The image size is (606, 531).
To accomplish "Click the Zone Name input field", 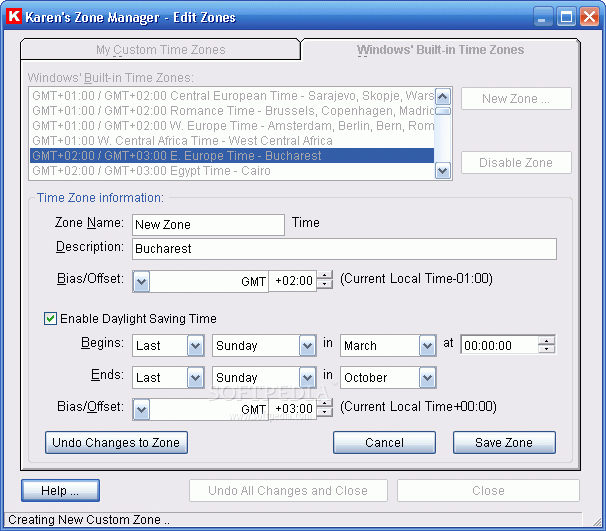I will pyautogui.click(x=208, y=225).
